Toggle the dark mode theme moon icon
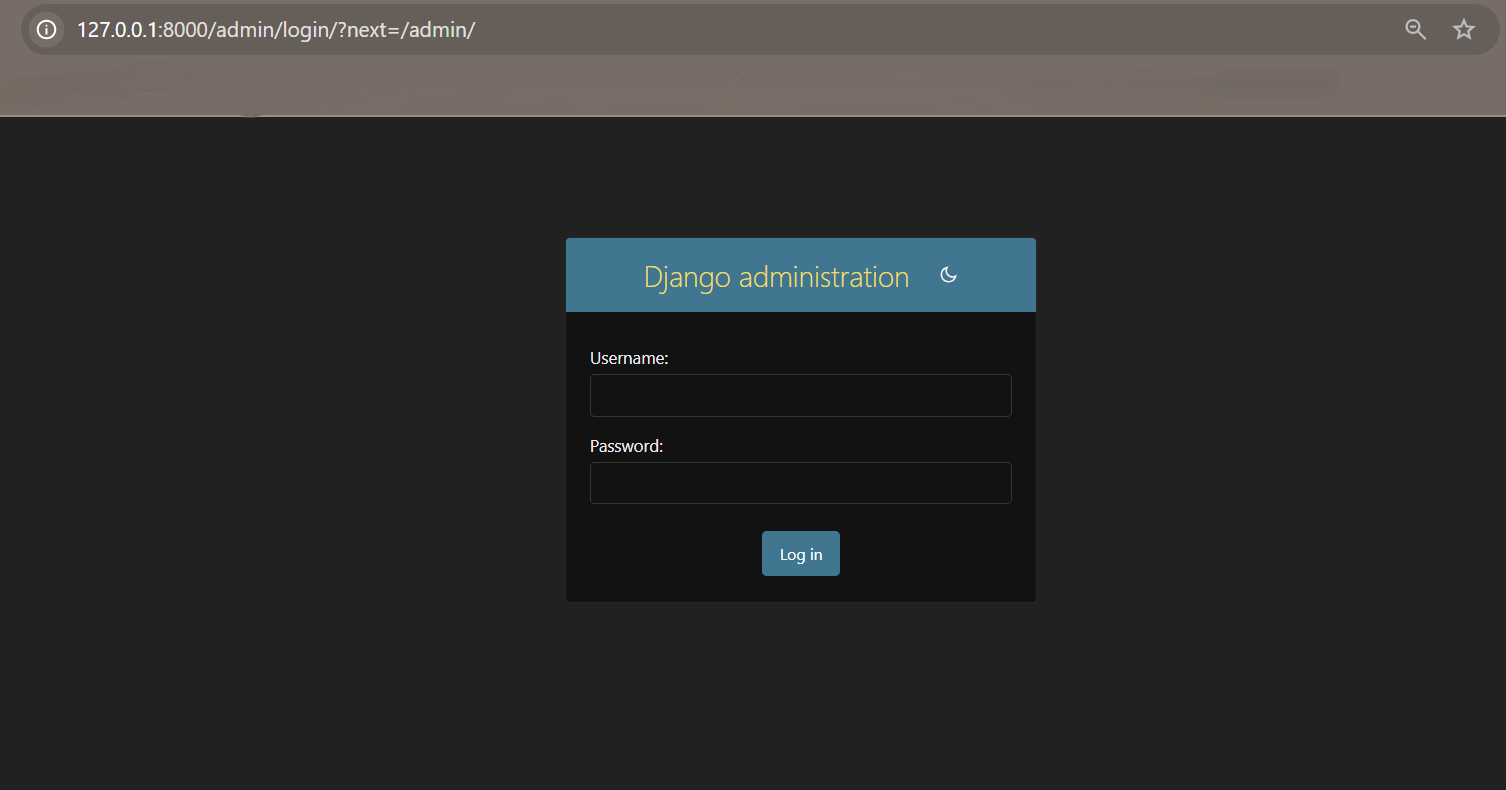The height and width of the screenshot is (790, 1506). click(x=949, y=275)
